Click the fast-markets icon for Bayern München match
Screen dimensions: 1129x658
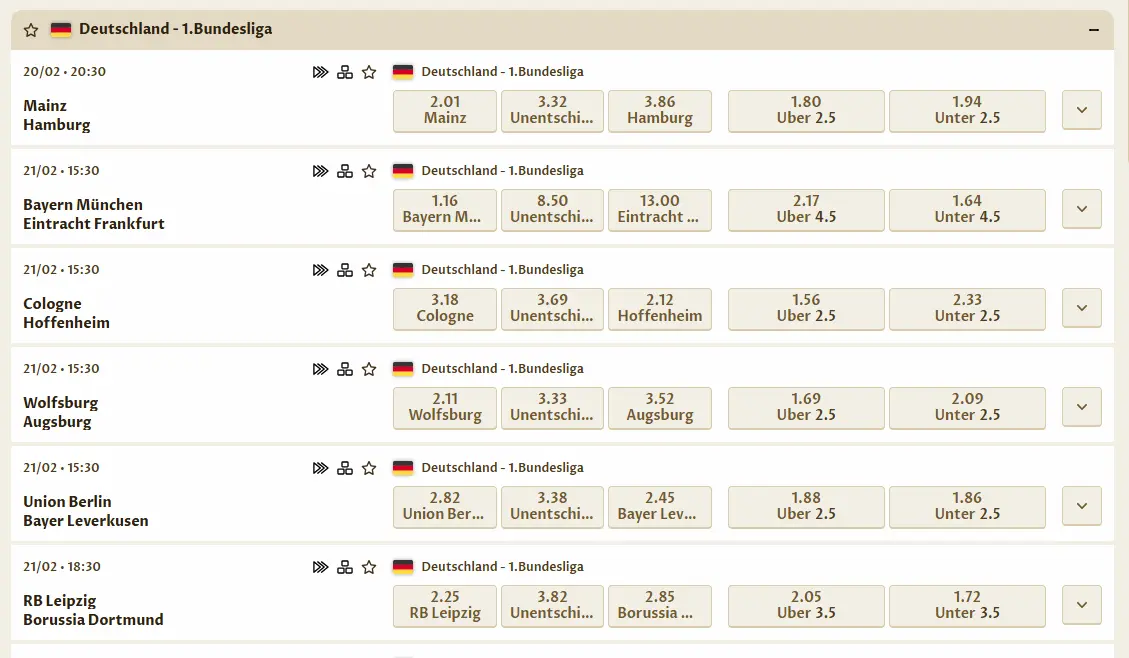[320, 170]
